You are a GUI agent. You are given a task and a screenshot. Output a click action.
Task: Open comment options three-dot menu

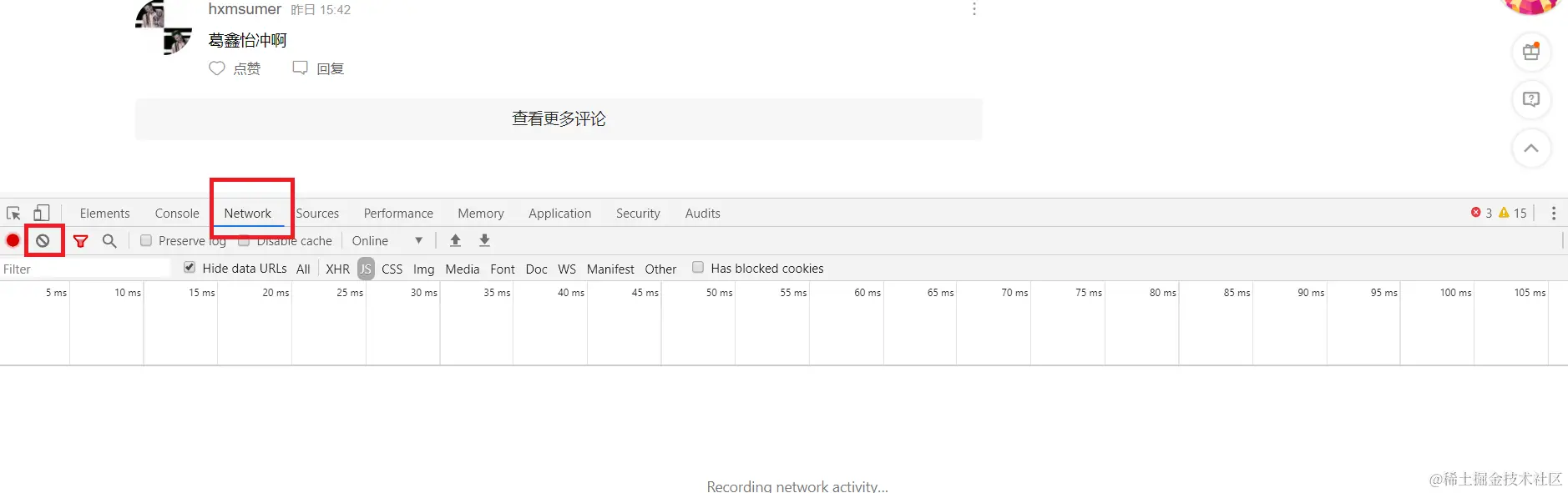[x=974, y=9]
